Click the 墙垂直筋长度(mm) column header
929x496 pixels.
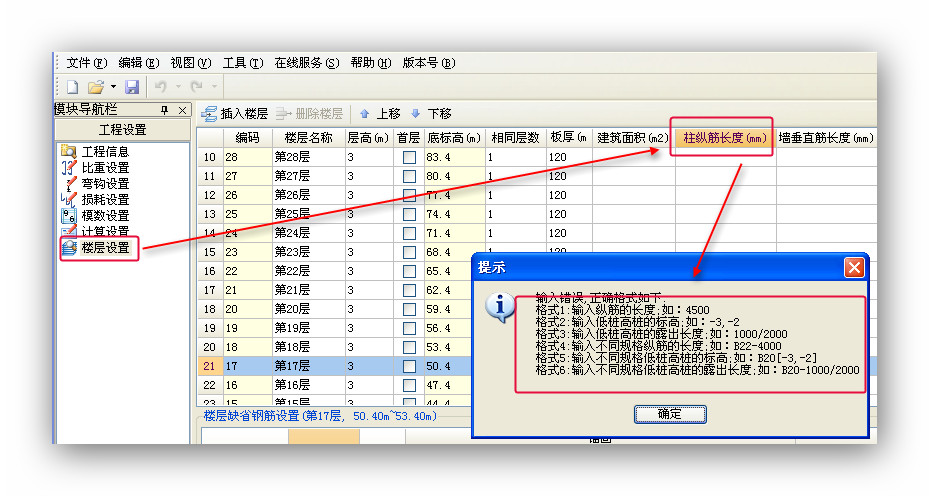pyautogui.click(x=826, y=138)
